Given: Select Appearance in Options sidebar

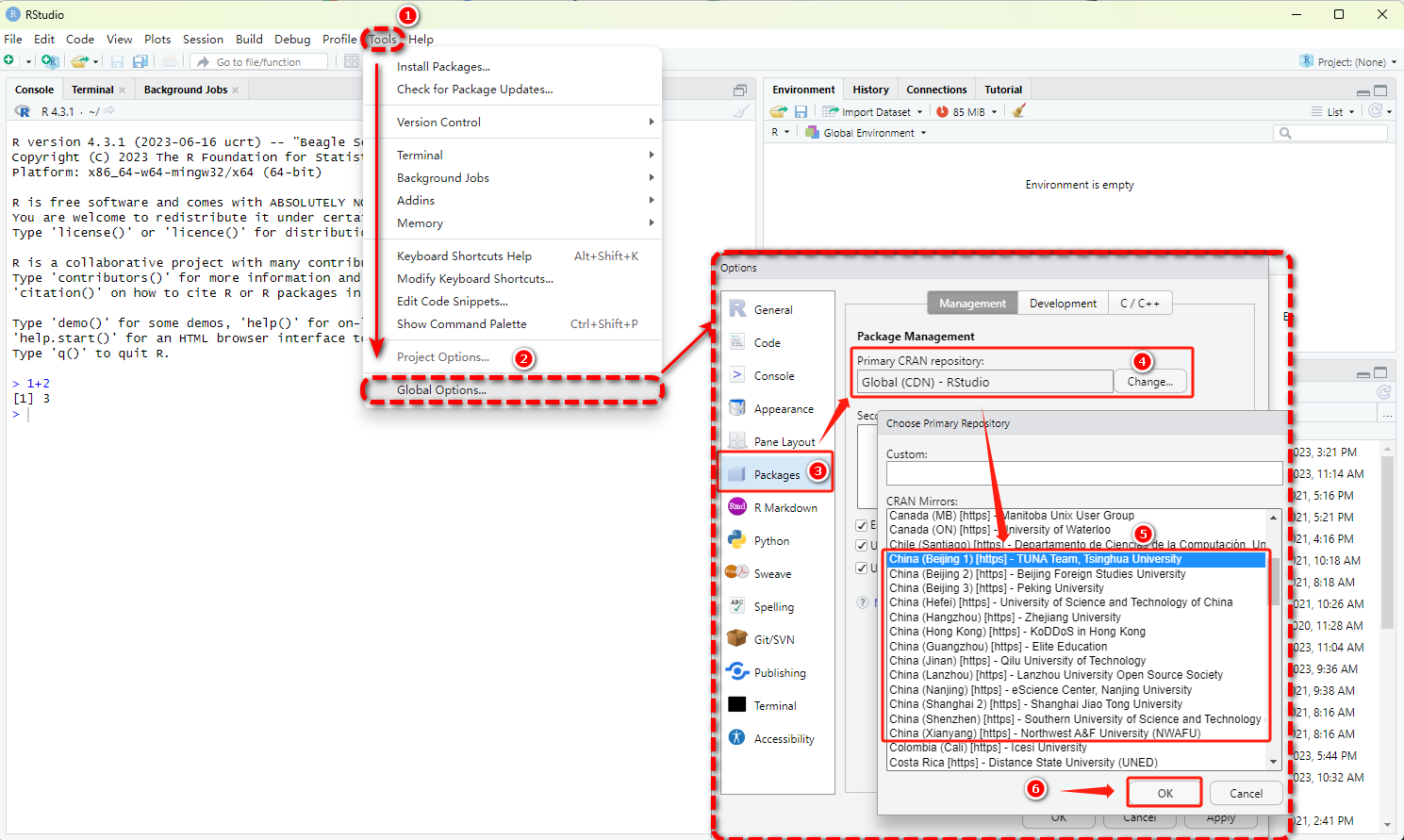Looking at the screenshot, I should pos(778,408).
